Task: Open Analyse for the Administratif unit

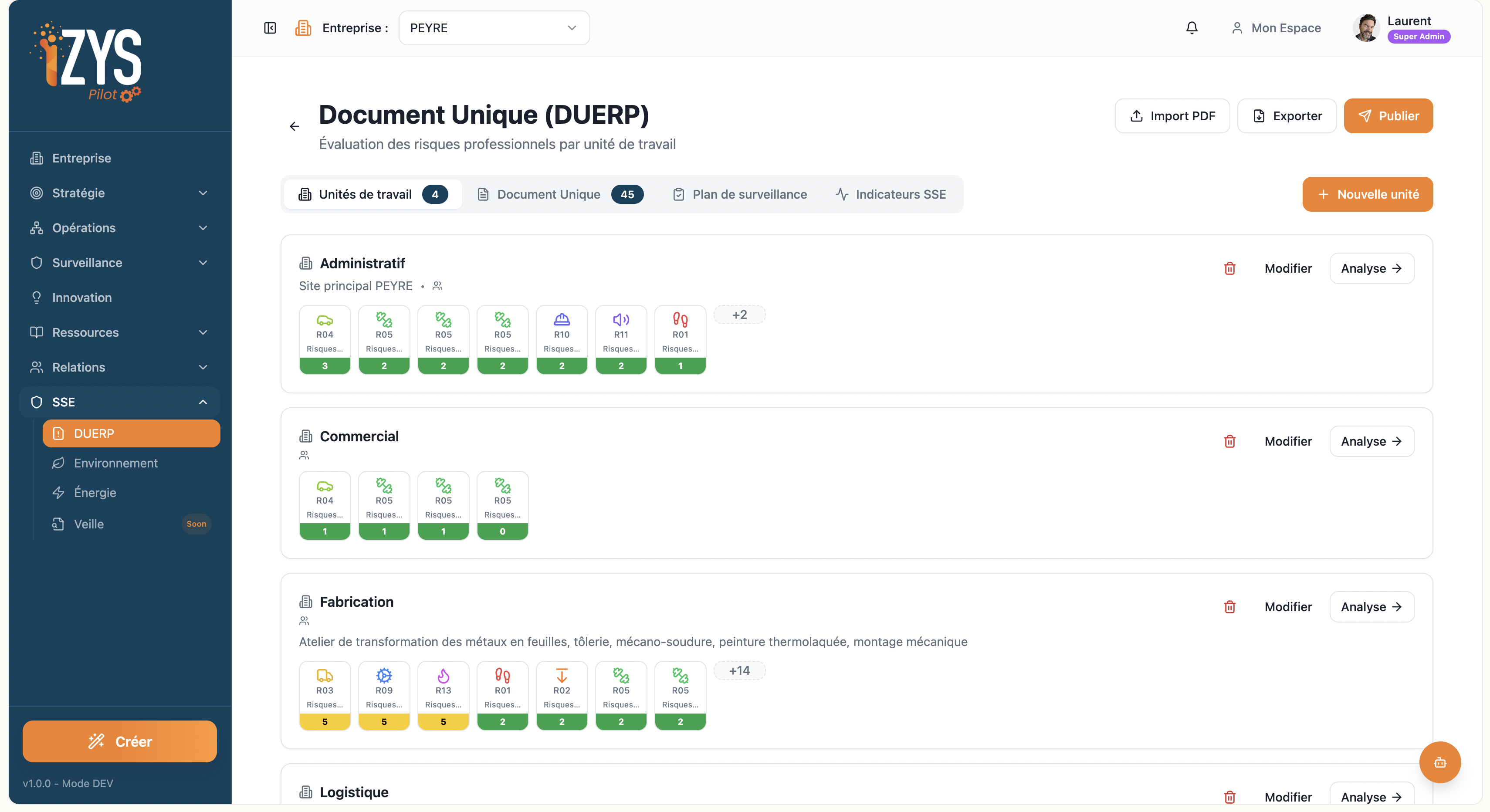Action: 1371,268
